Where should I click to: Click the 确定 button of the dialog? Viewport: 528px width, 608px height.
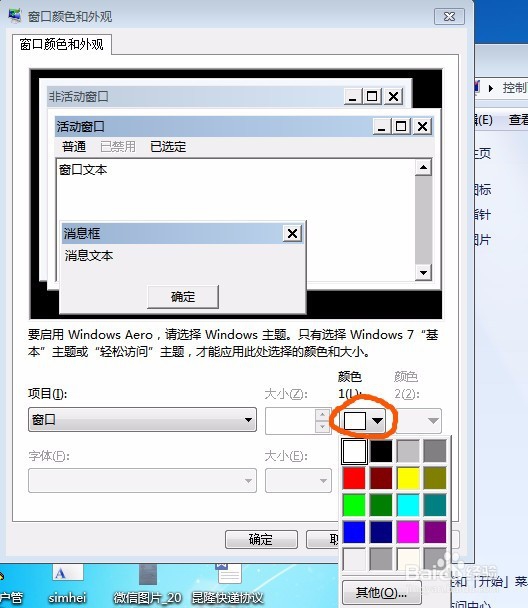tap(261, 539)
